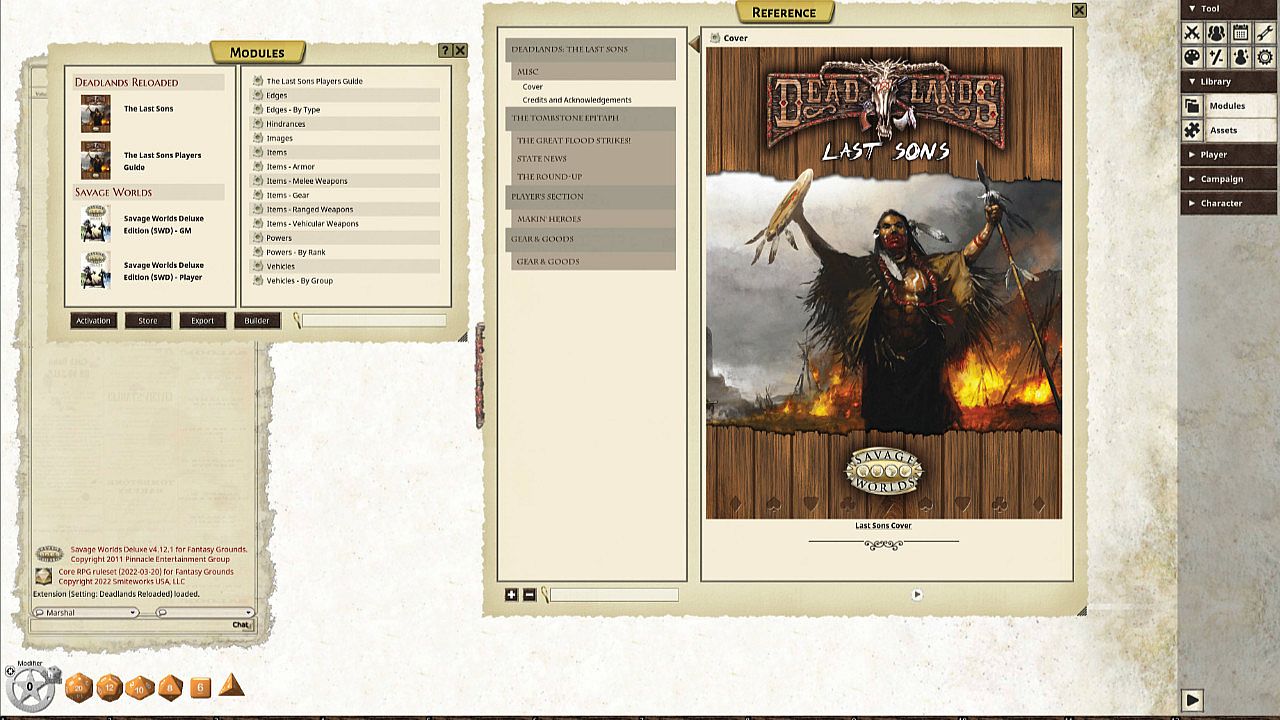
Task: Click the book icon beside Vehicles
Action: click(258, 266)
